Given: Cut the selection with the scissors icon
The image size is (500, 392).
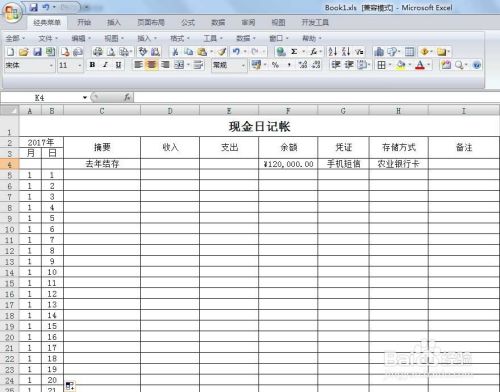Looking at the screenshot, I should 175,52.
